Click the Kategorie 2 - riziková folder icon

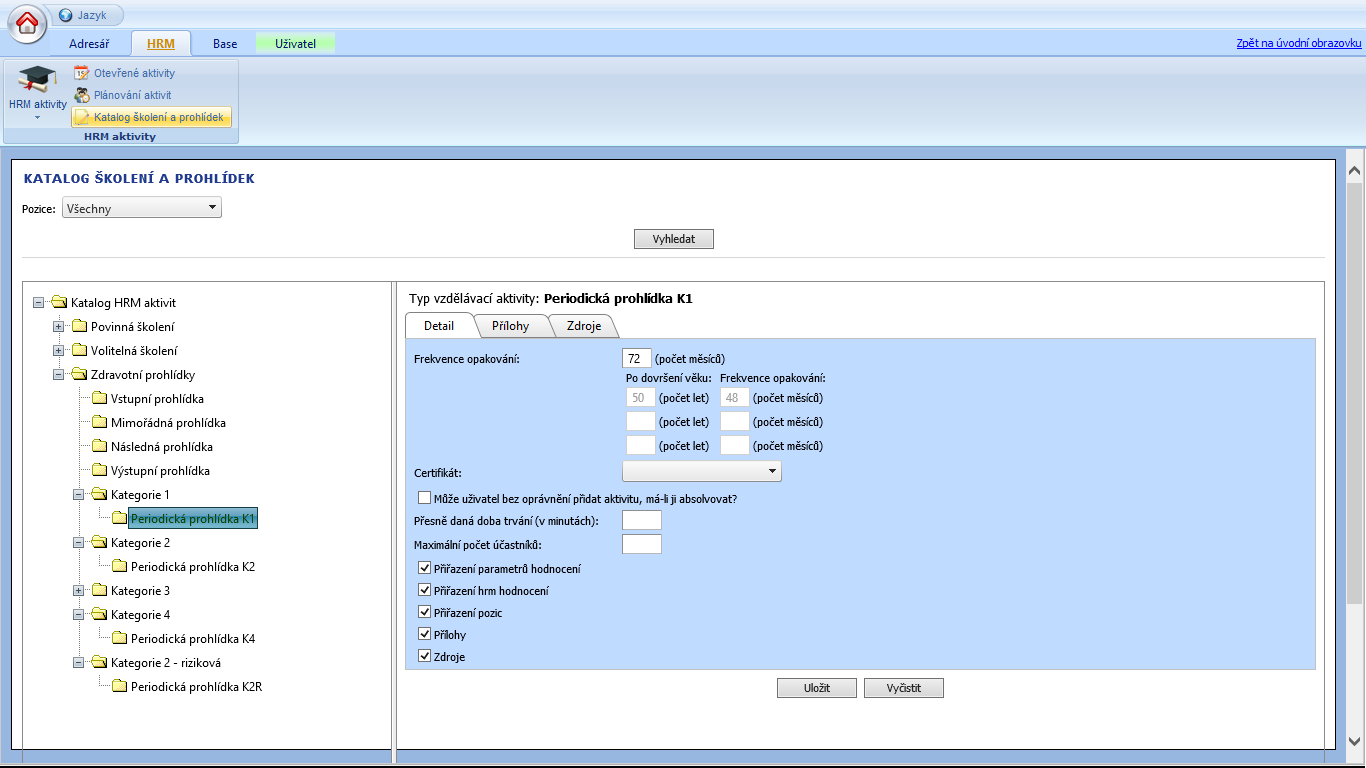(99, 663)
